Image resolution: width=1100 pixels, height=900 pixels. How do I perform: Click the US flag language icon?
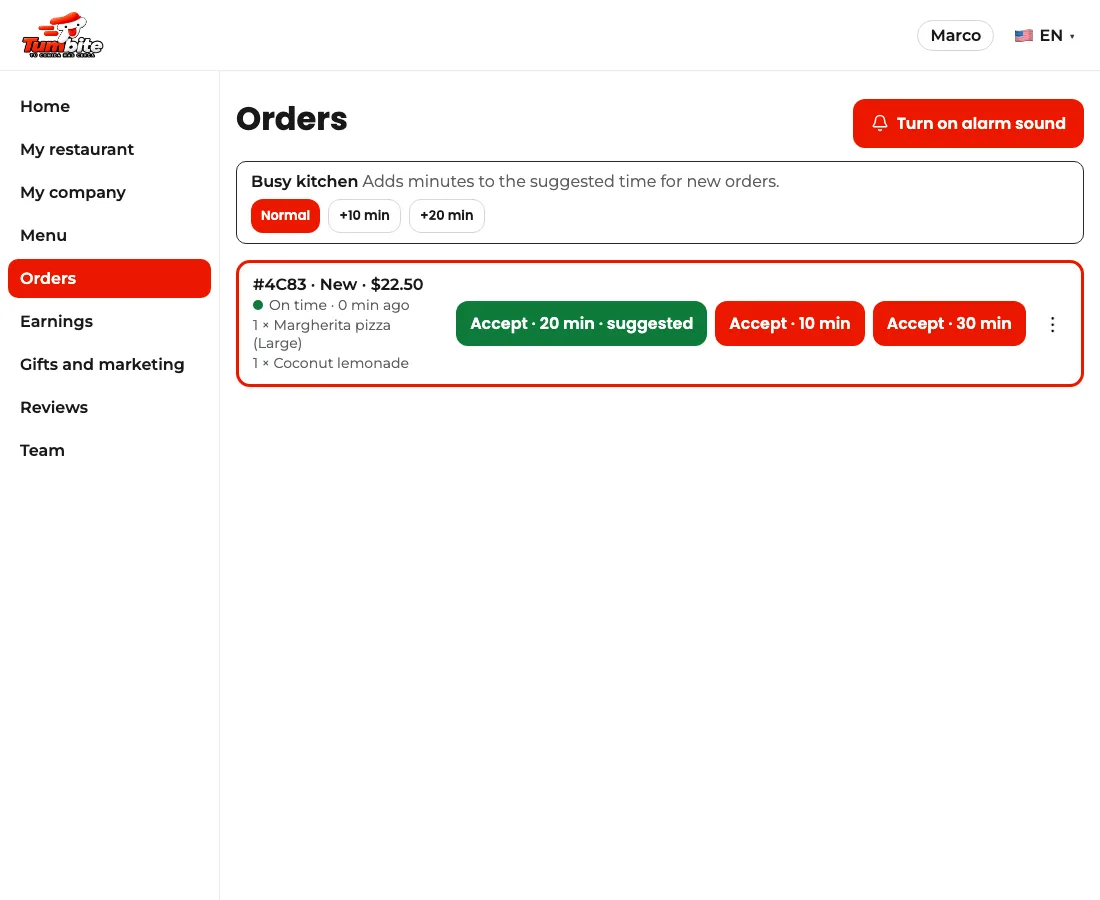[x=1024, y=36]
